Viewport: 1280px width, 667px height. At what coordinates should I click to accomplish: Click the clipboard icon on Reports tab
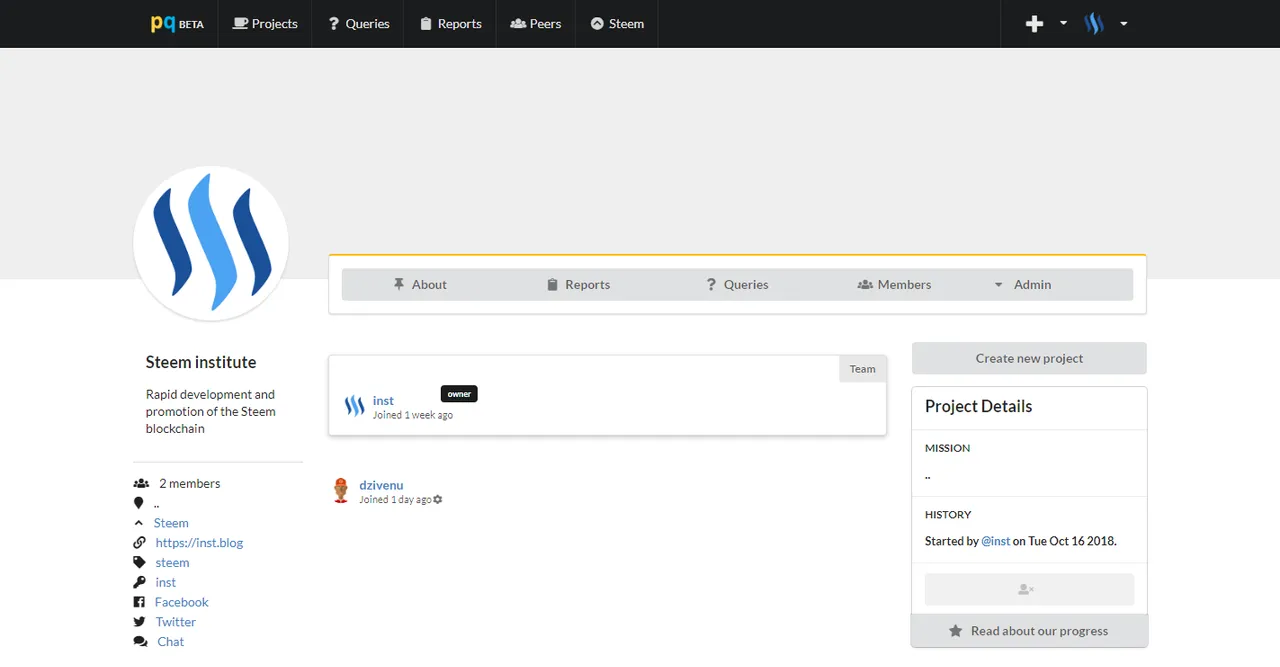[x=552, y=284]
